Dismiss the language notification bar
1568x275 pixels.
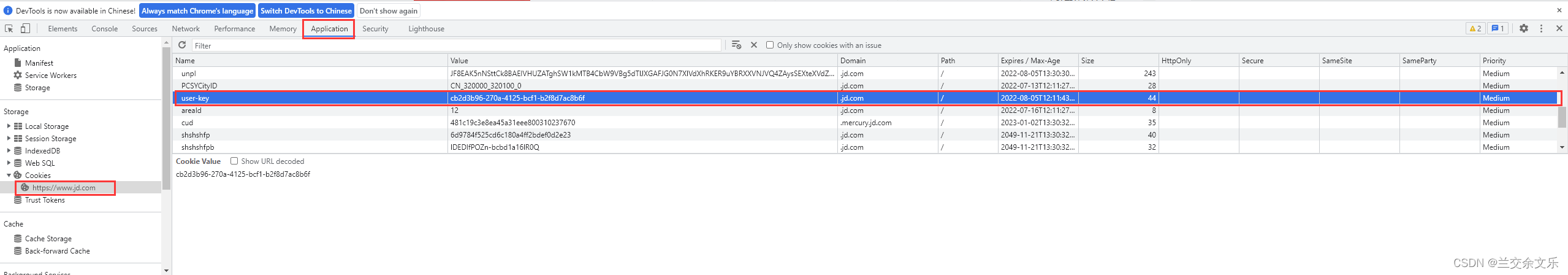point(1559,10)
